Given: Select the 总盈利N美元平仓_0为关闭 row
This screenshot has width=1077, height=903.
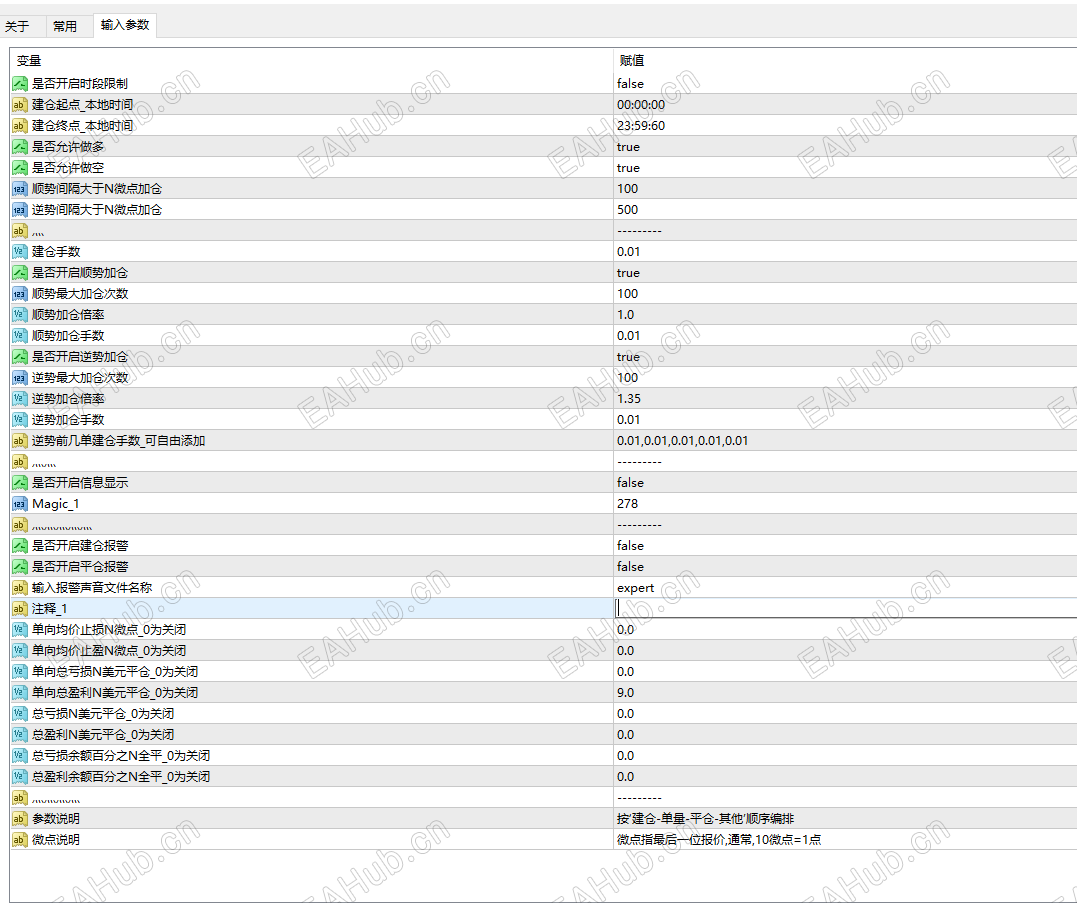Looking at the screenshot, I should point(543,735).
